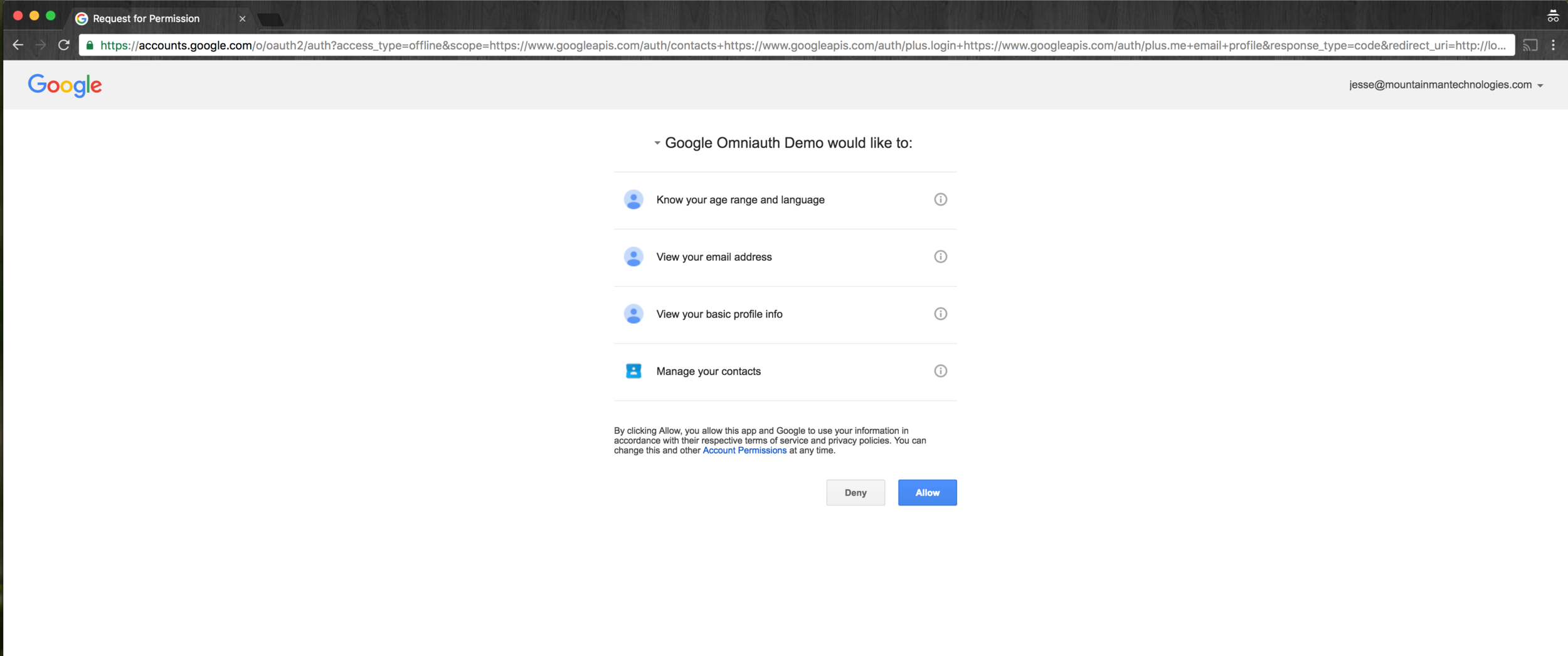
Task: Click the browser back arrow
Action: (18, 45)
